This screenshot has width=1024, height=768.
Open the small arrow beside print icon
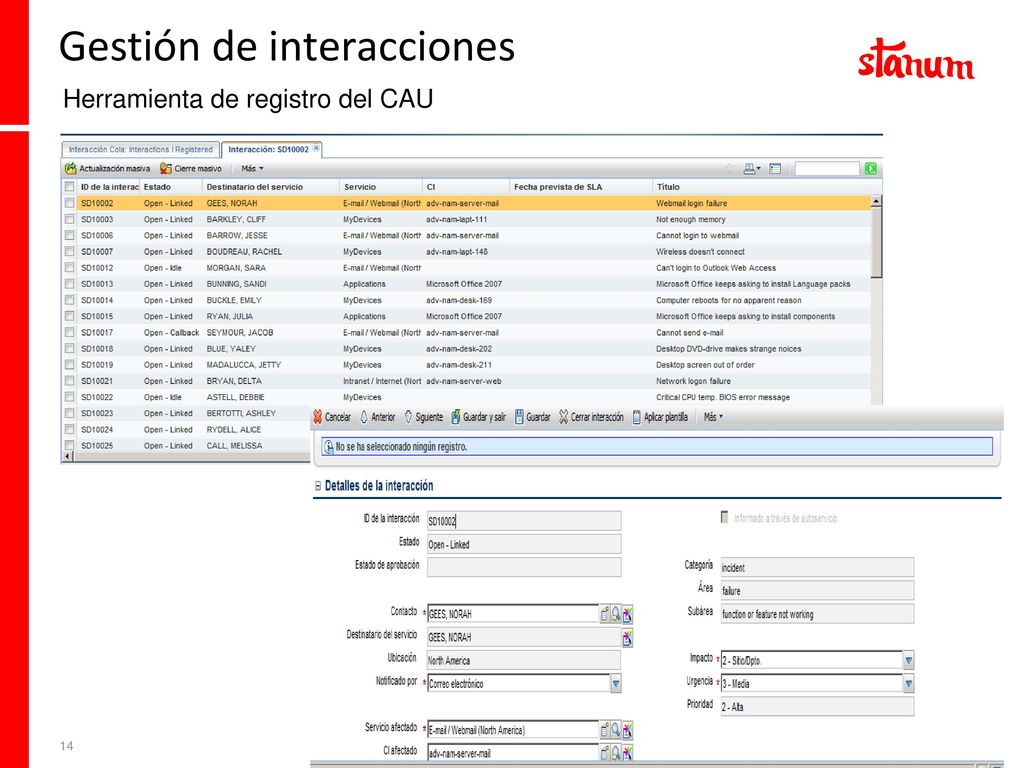[759, 169]
